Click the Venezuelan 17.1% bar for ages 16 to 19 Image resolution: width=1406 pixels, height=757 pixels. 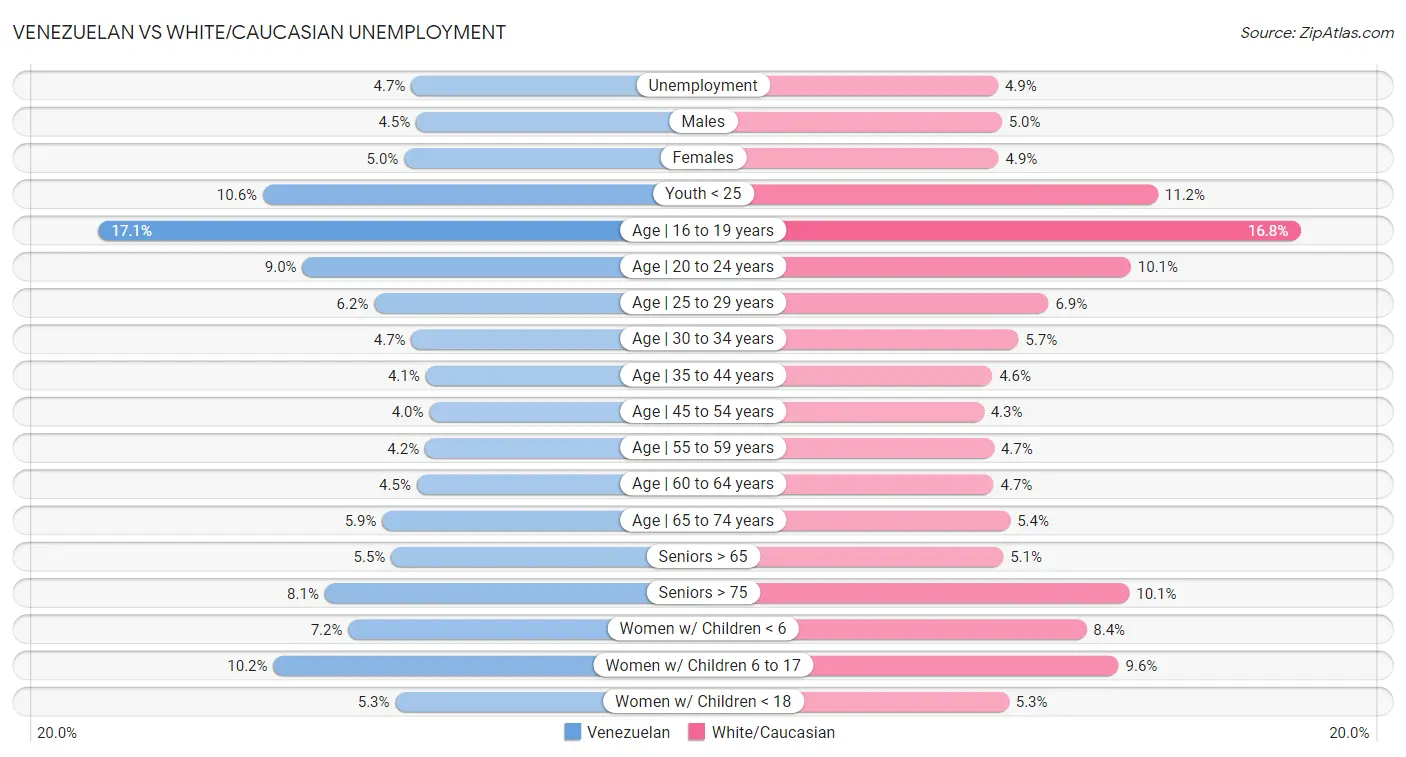[x=360, y=231]
